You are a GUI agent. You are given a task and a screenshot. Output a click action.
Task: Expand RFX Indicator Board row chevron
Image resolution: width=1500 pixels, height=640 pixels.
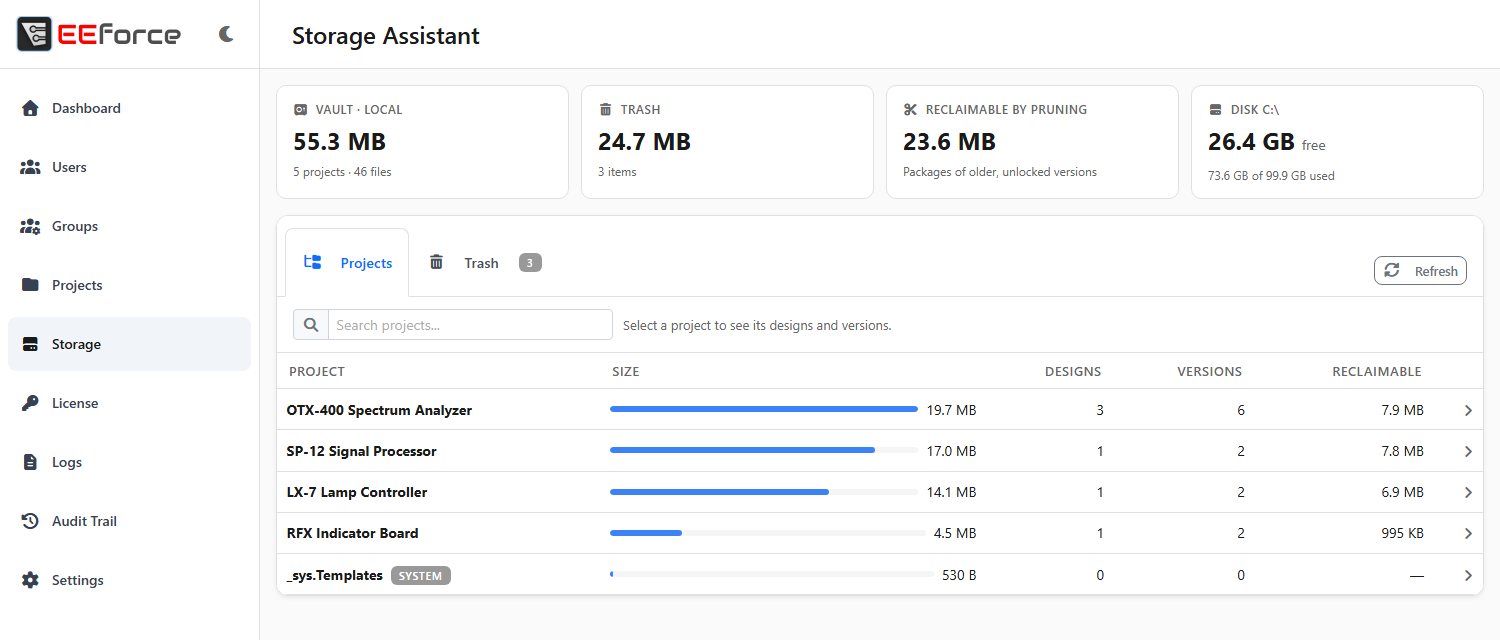click(x=1468, y=533)
